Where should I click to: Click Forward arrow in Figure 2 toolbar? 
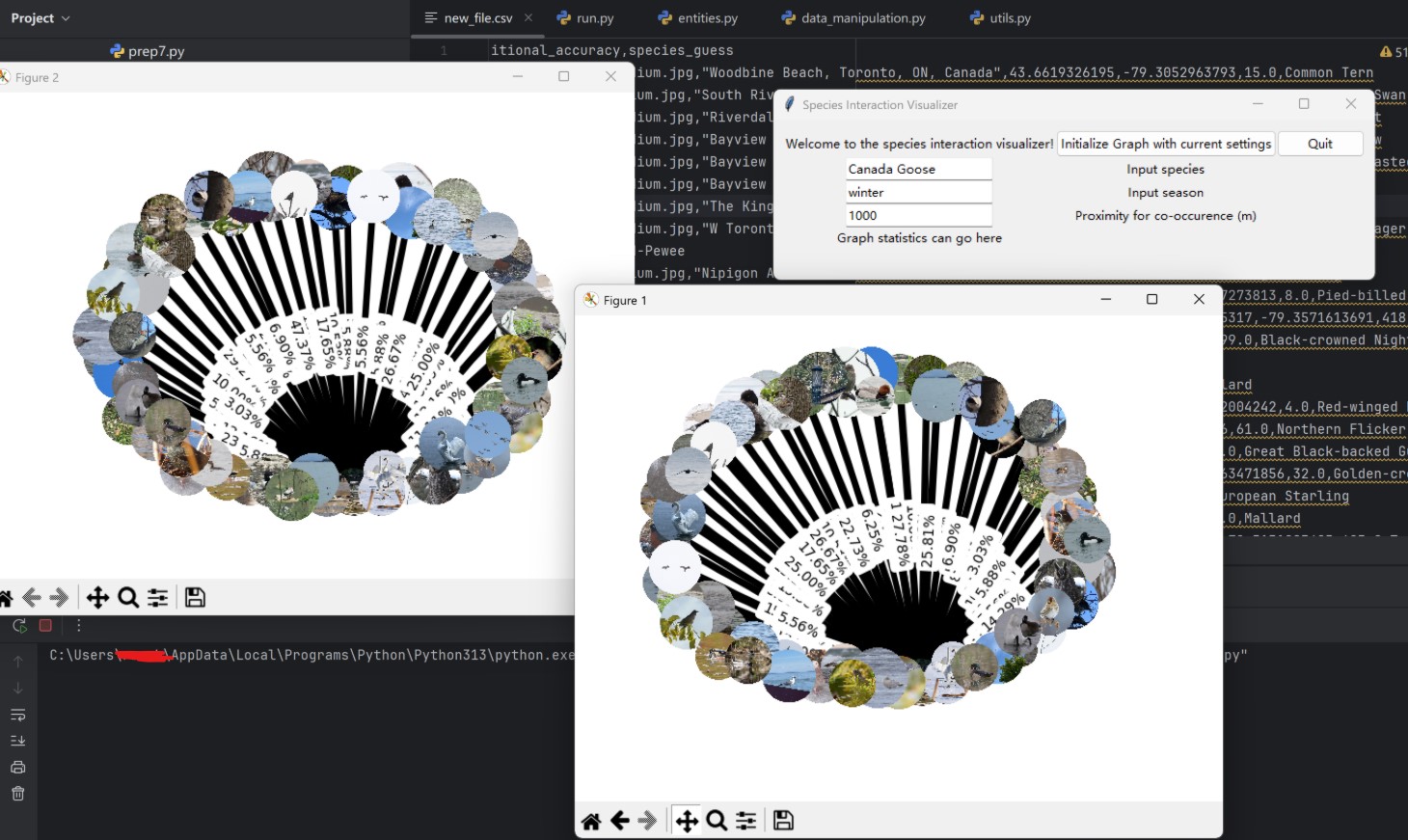click(59, 598)
